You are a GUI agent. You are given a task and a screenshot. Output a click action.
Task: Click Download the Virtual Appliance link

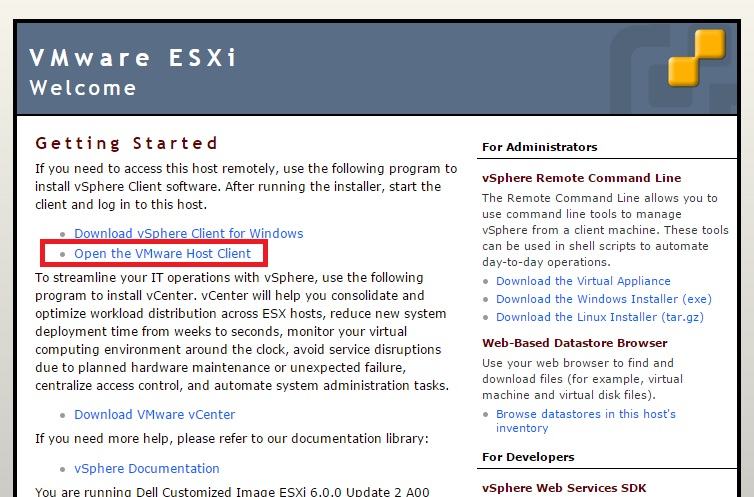pos(583,281)
